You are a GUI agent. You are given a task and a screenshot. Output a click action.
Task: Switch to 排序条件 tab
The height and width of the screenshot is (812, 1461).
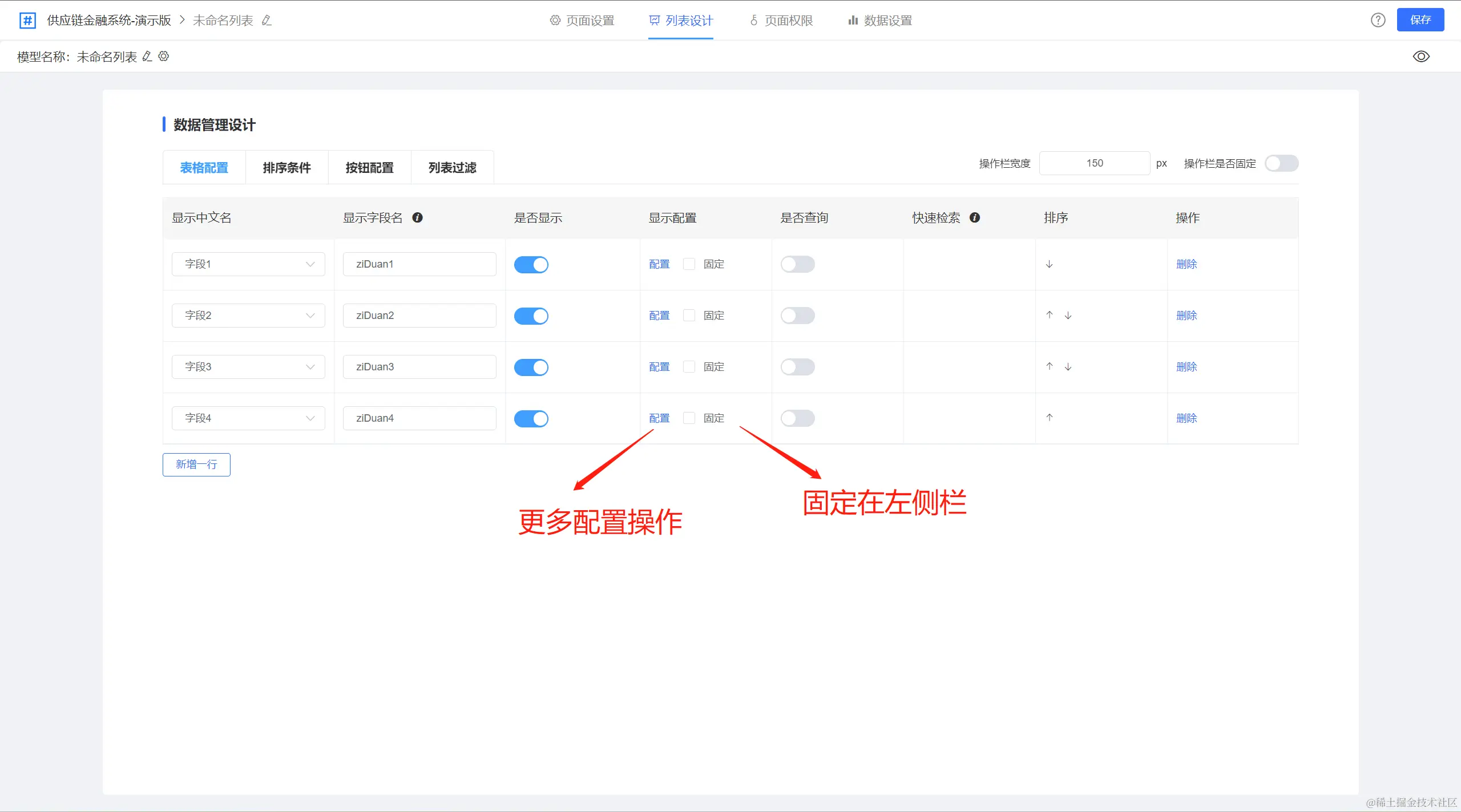tap(286, 168)
